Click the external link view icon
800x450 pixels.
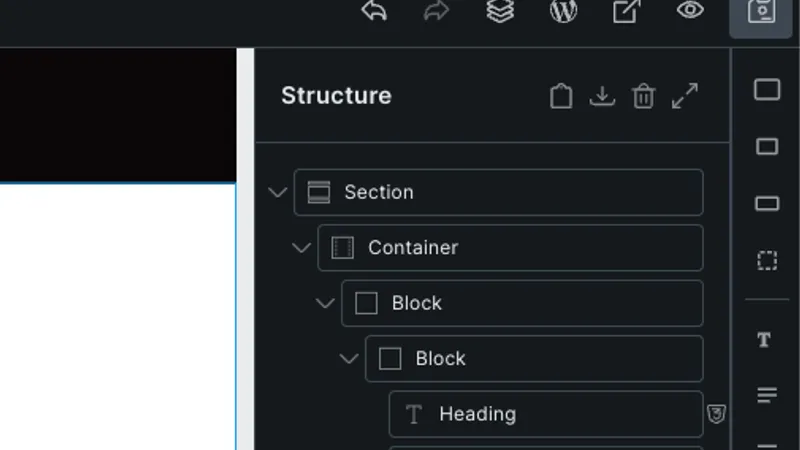click(x=627, y=10)
